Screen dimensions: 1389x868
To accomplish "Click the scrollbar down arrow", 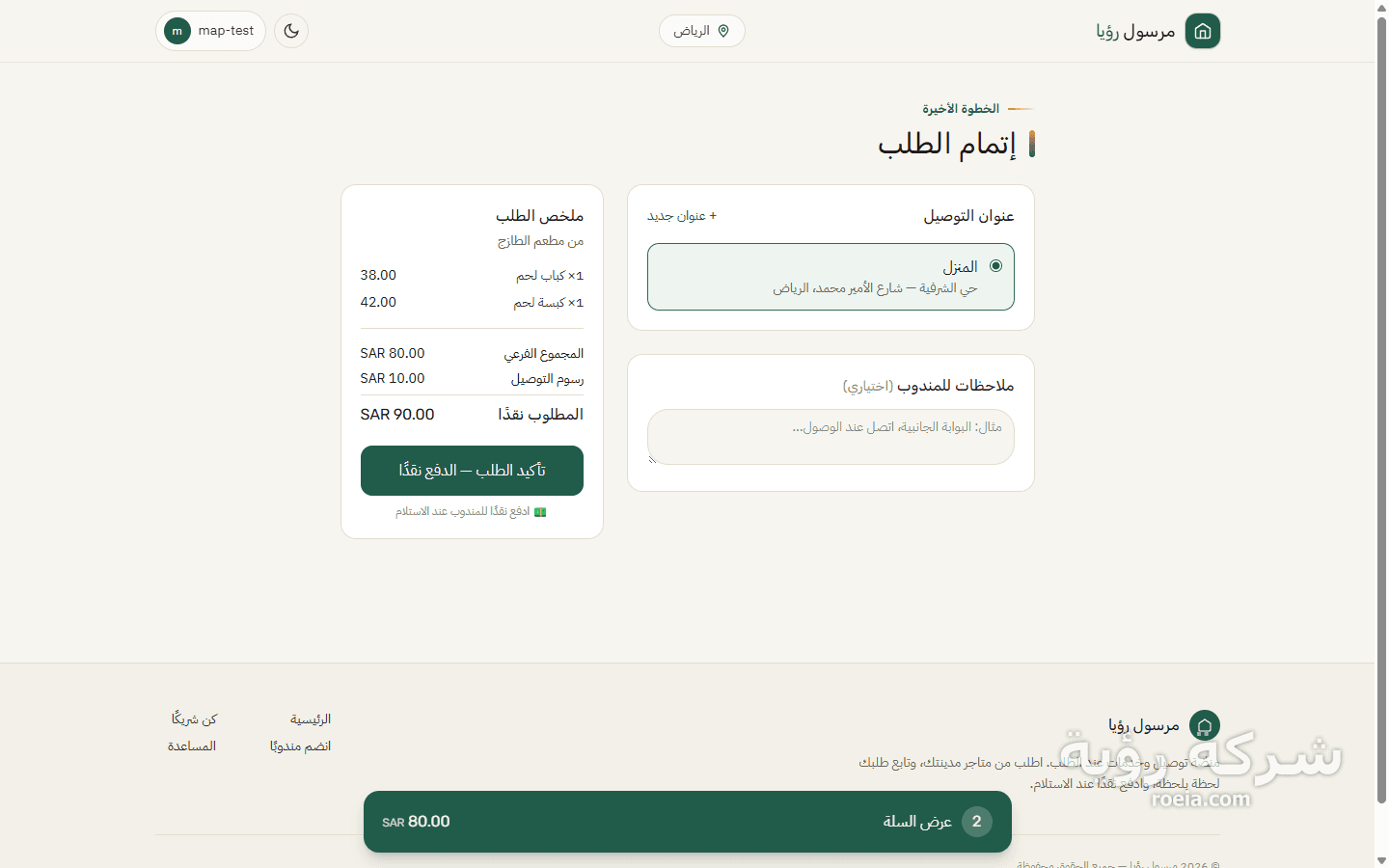I will tap(1381, 860).
